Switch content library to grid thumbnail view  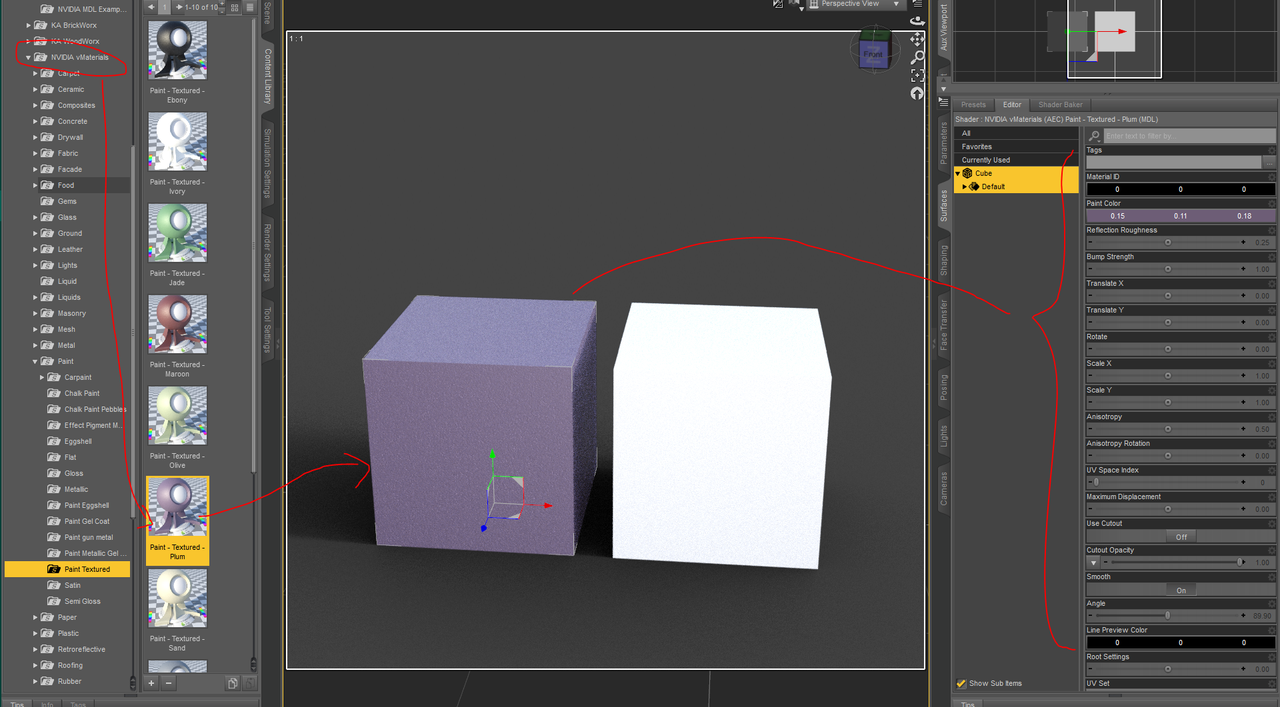pyautogui.click(x=235, y=7)
